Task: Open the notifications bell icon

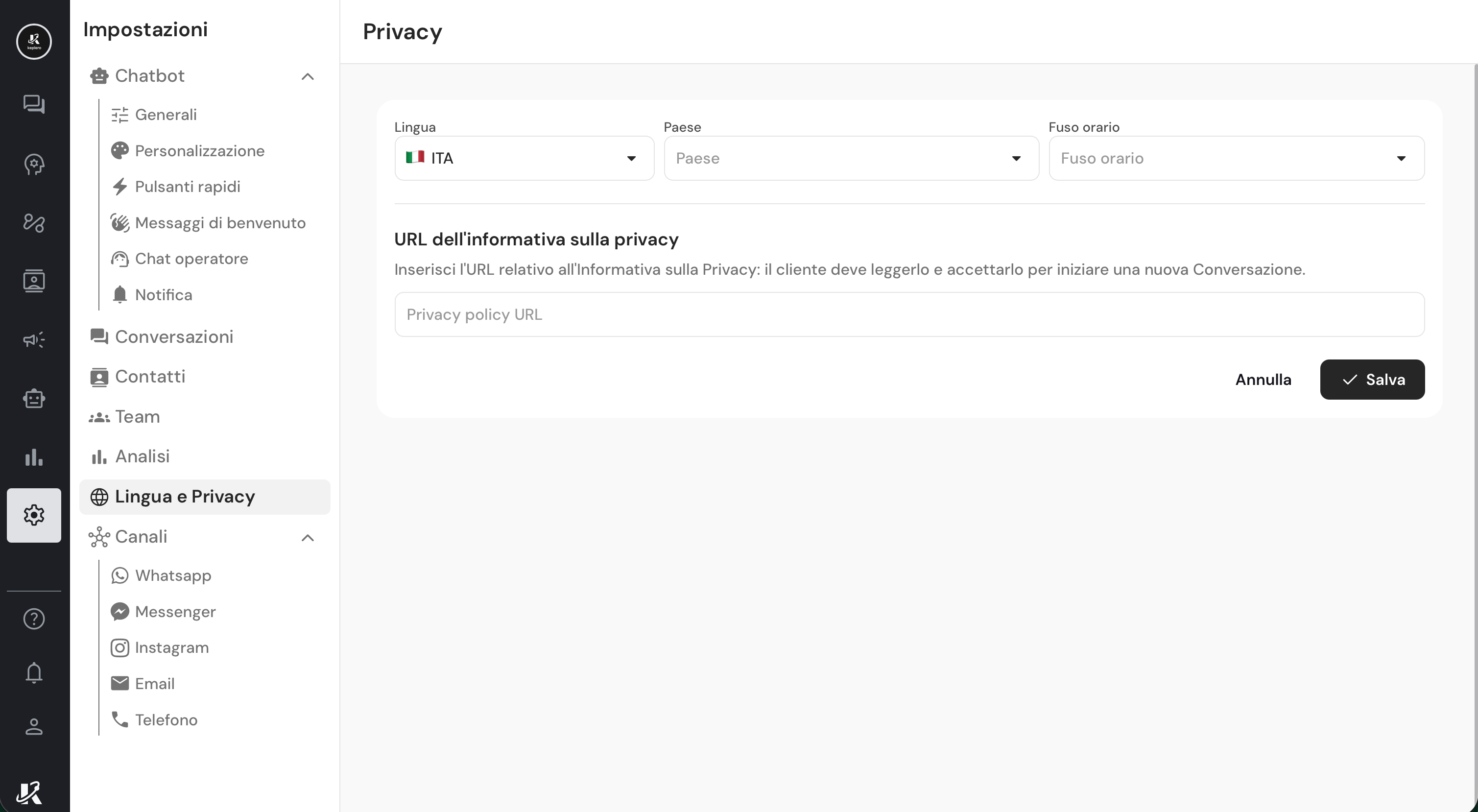Action: 34,672
